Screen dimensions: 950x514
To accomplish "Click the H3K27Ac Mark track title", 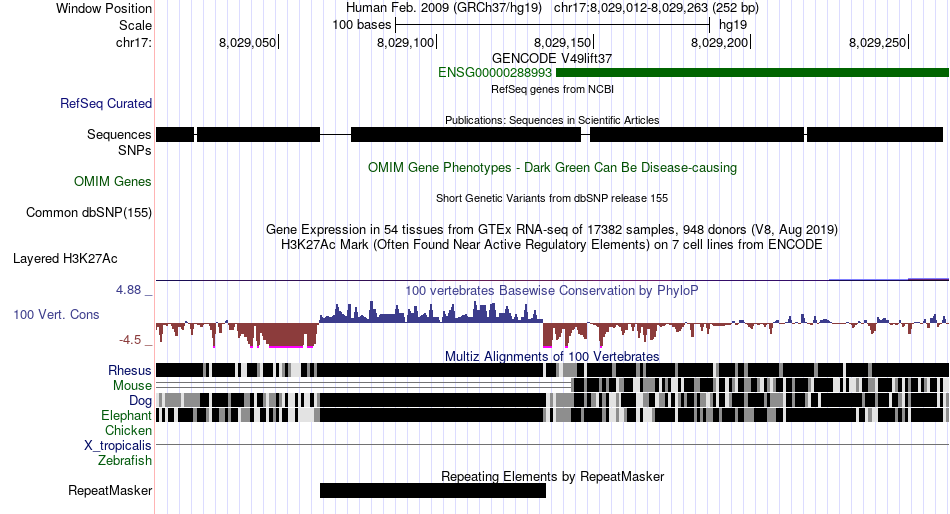I will pyautogui.click(x=552, y=245).
